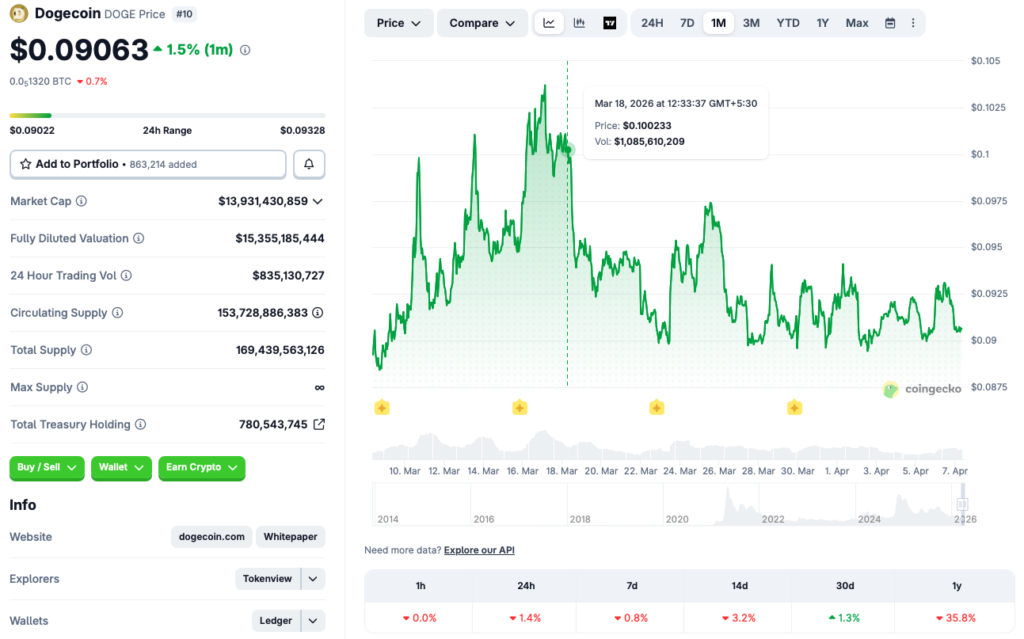Click the CoinGecko gecko logo on chart
The image size is (1024, 639).
pyautogui.click(x=890, y=389)
